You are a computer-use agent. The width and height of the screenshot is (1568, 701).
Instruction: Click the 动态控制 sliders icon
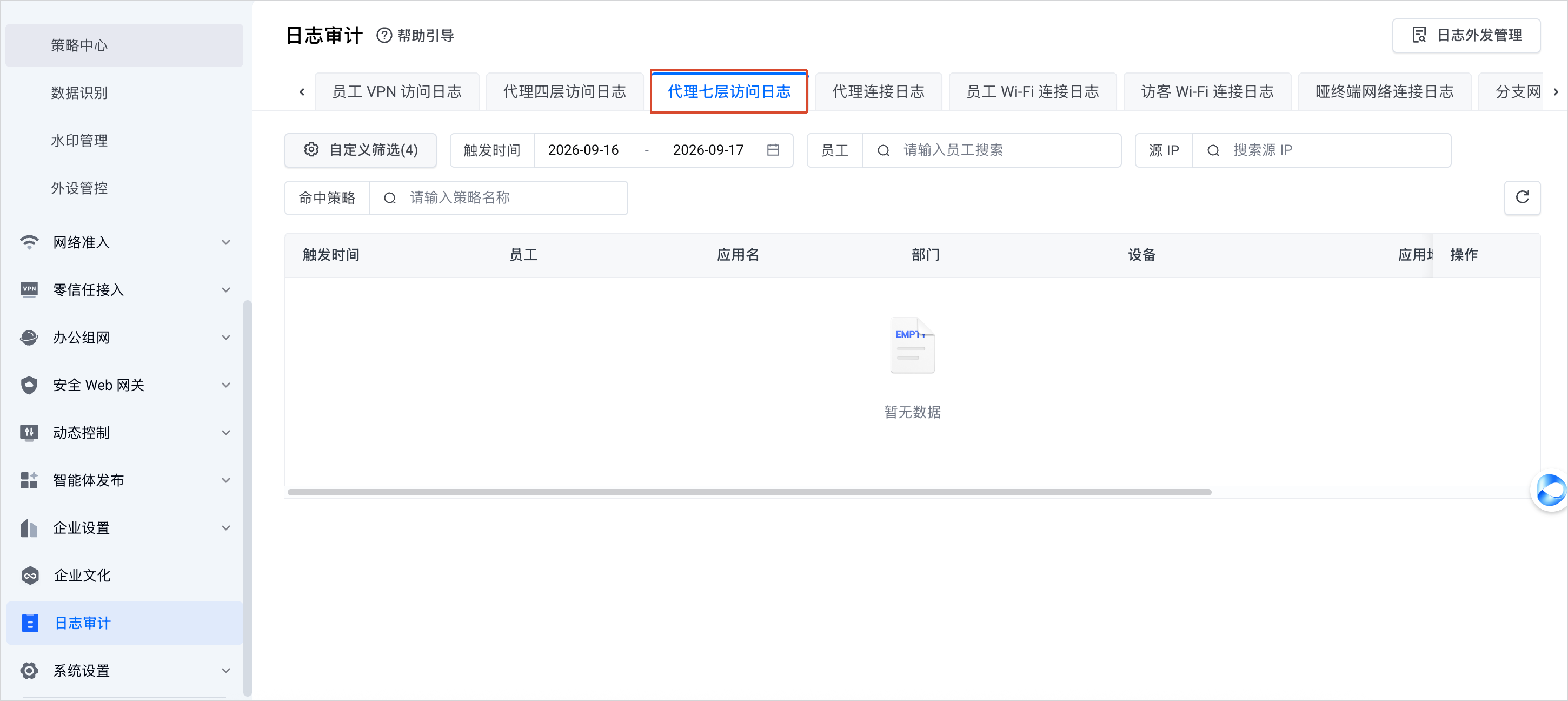(29, 432)
